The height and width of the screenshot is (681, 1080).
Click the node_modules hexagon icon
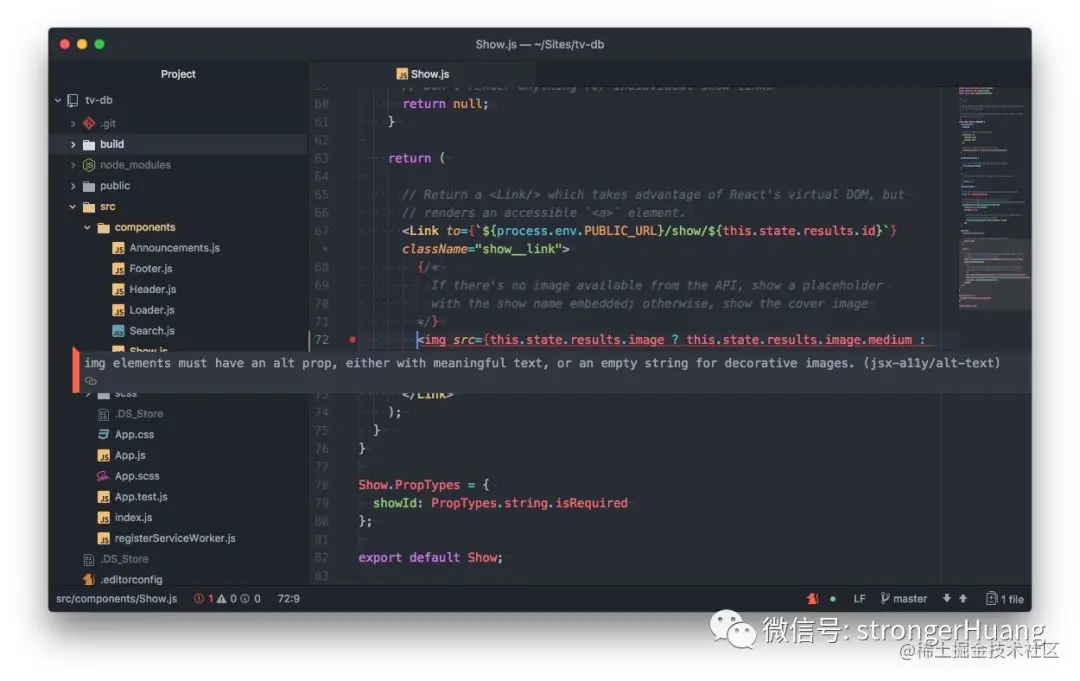89,165
